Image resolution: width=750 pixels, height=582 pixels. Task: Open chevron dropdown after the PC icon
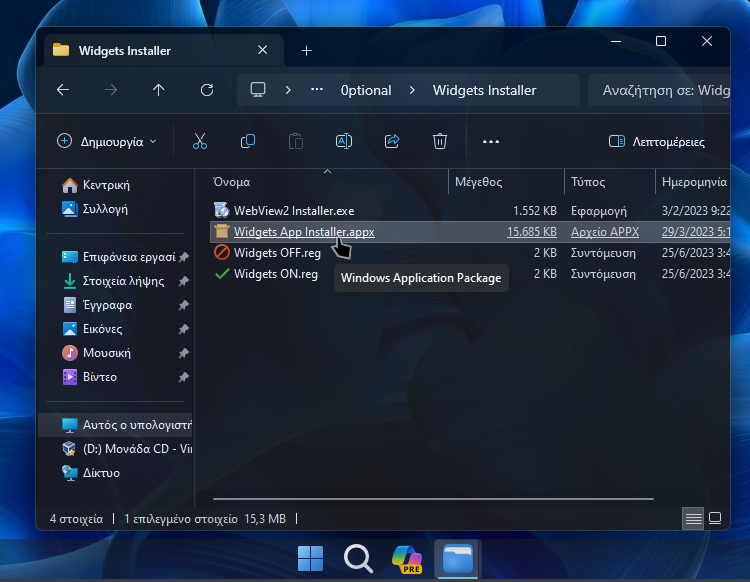click(x=288, y=90)
